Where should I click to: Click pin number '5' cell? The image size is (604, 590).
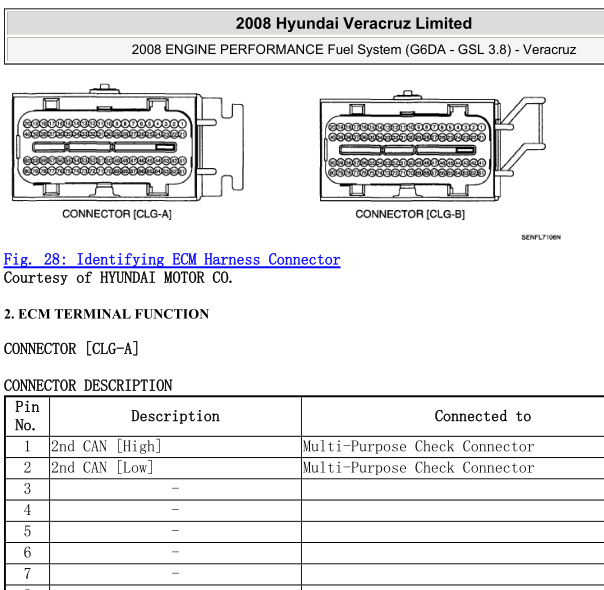(27, 531)
